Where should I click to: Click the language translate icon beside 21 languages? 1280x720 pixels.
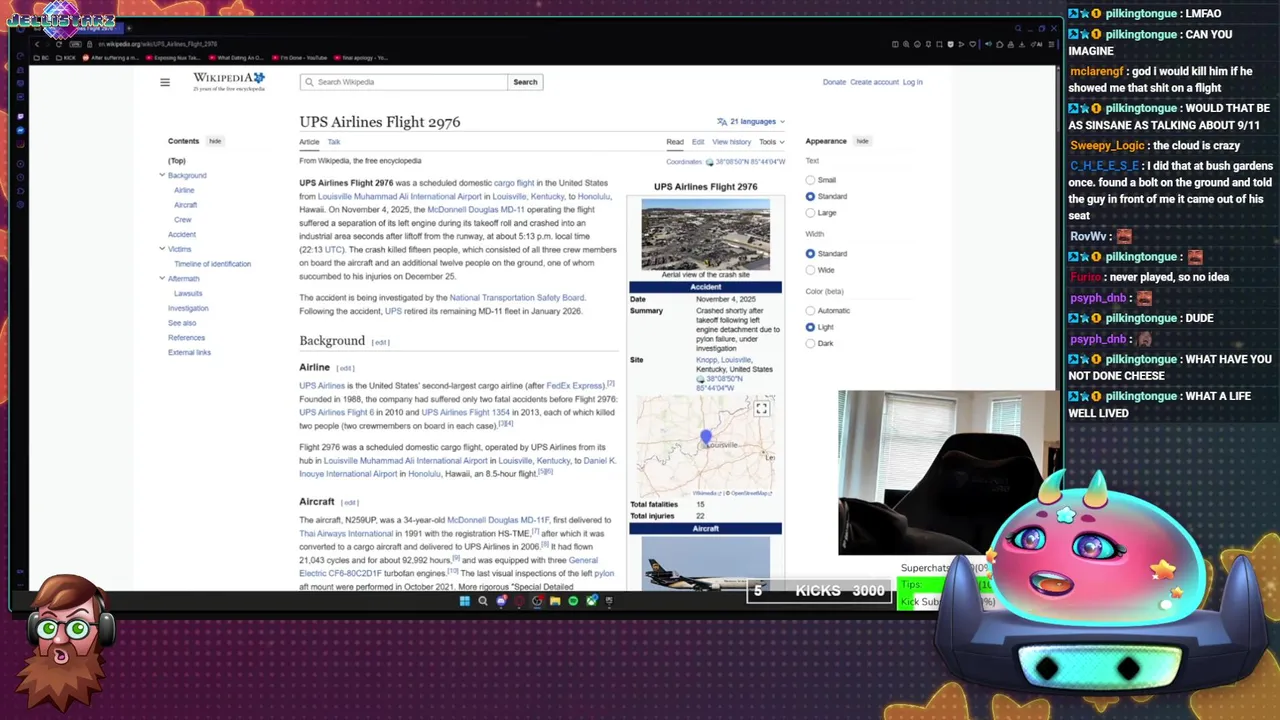coord(722,121)
